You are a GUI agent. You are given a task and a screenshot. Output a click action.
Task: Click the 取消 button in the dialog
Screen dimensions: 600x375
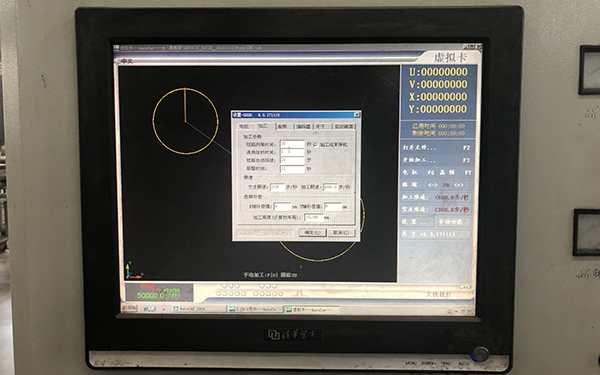341,233
